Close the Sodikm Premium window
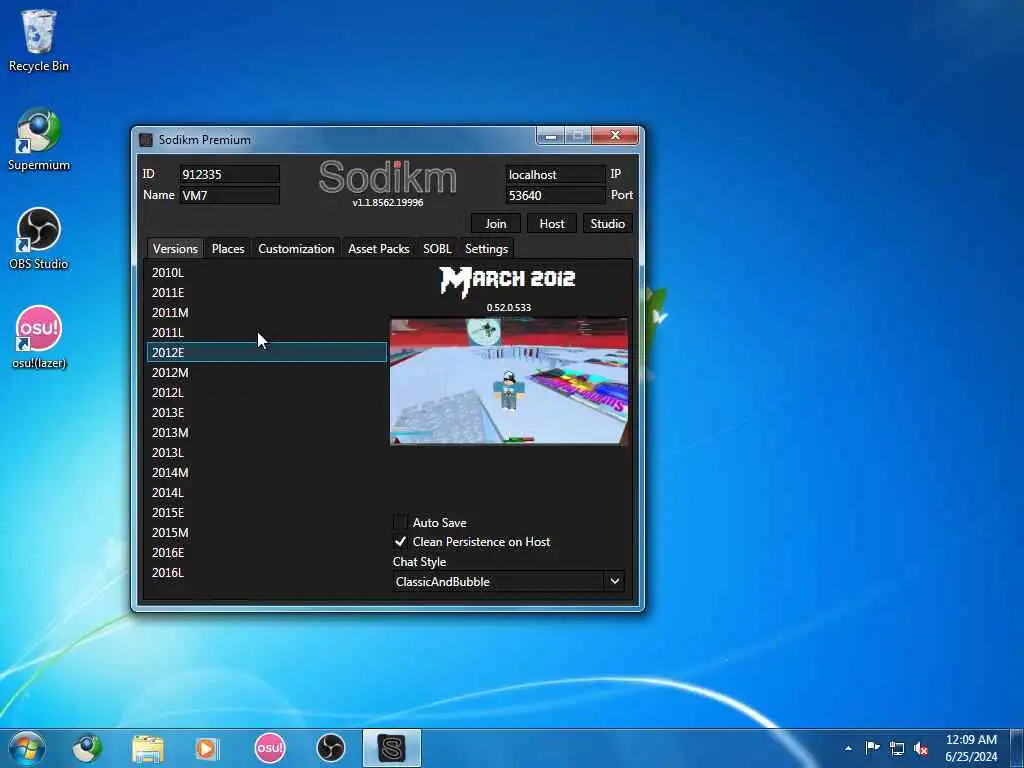 coord(615,135)
